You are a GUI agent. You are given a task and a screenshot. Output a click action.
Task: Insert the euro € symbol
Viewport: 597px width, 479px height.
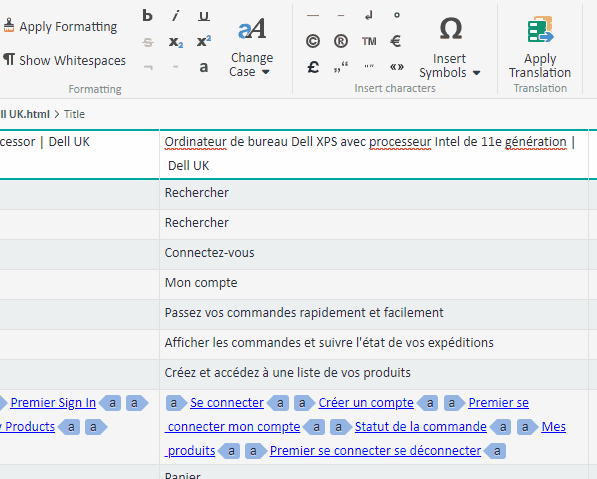pyautogui.click(x=396, y=41)
